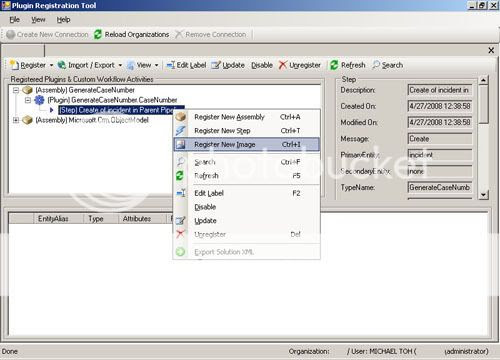
Task: Open the View toolbar dropdown
Action: point(156,65)
